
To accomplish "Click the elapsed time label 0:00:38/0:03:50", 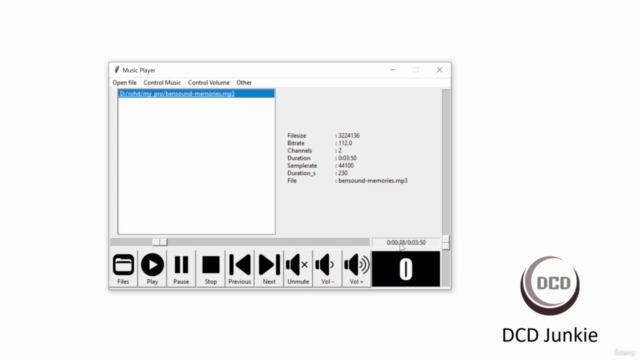I will click(406, 242).
